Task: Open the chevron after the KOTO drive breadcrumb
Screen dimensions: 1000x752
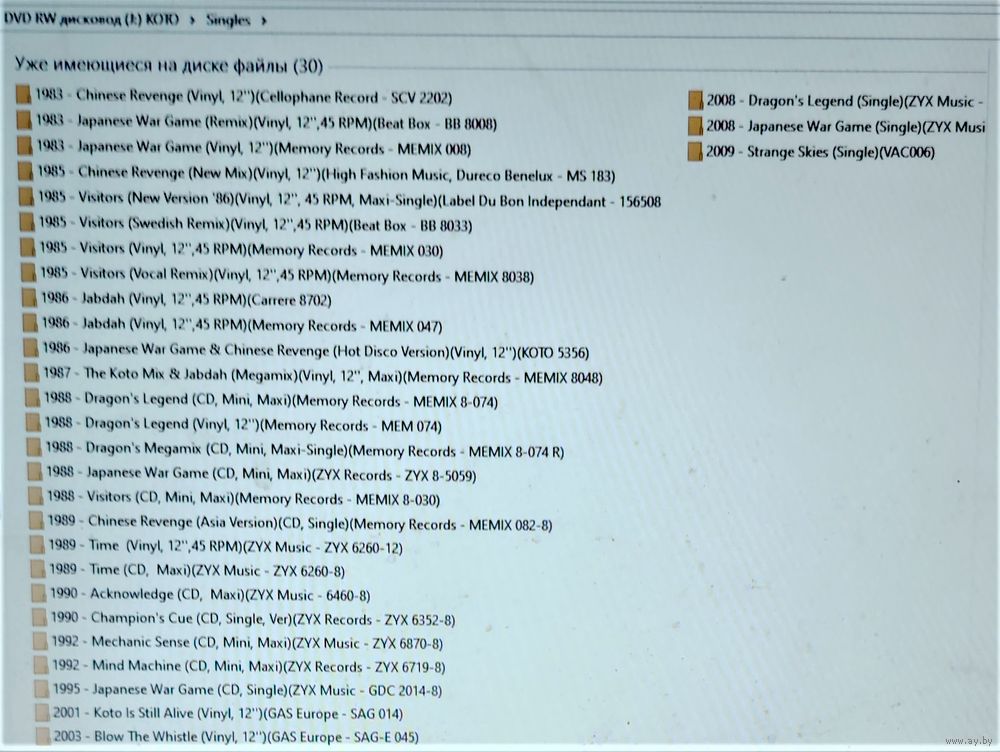Action: (x=192, y=20)
